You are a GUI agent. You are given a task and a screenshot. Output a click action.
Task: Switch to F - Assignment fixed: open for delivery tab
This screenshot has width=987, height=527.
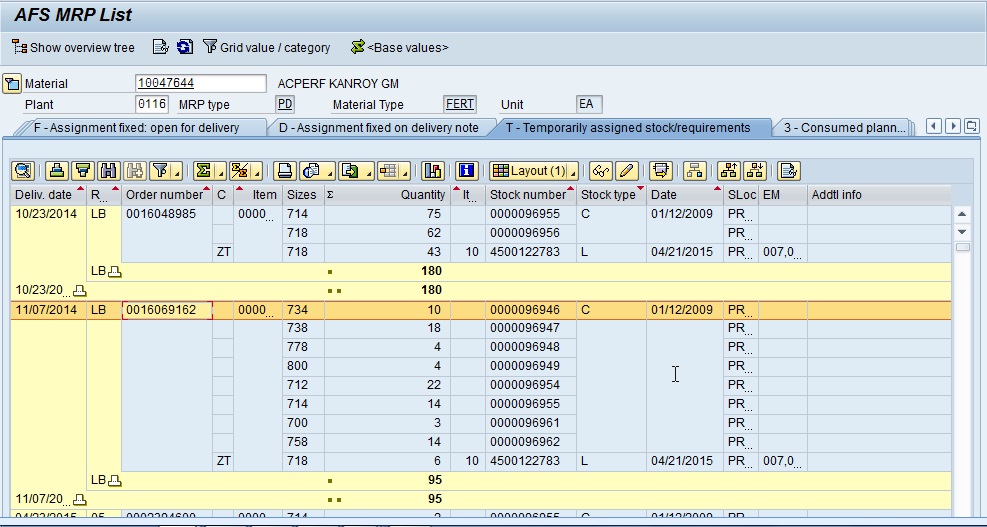pos(136,128)
